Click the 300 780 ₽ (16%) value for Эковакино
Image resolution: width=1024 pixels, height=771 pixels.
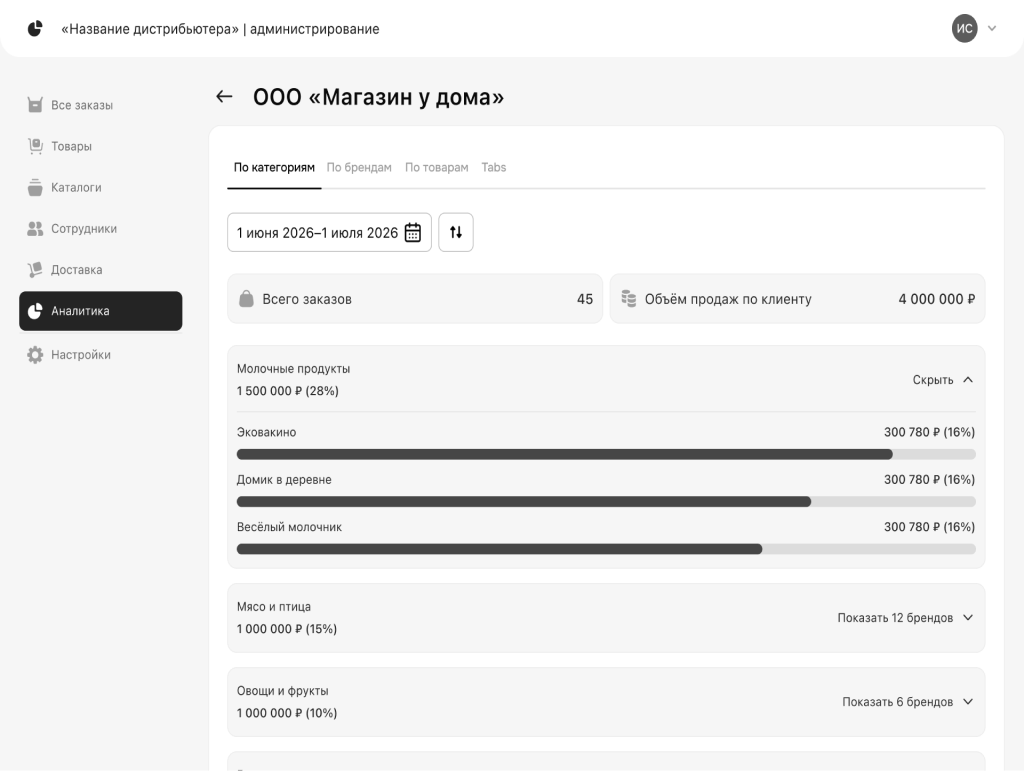[x=929, y=432]
